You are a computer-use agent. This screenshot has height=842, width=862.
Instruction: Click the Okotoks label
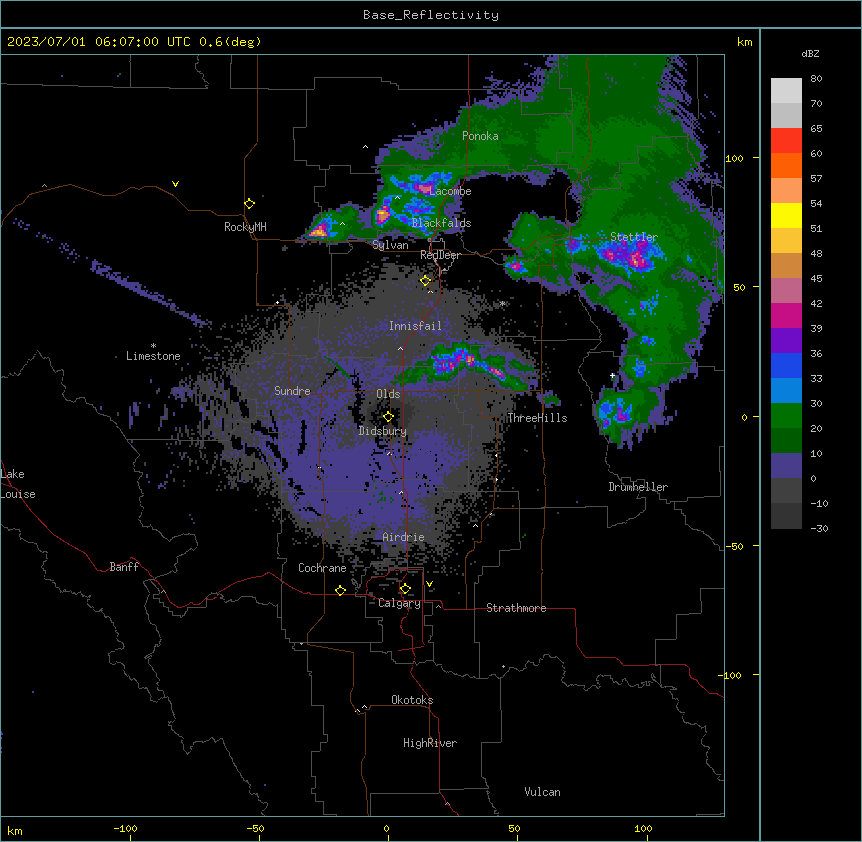(412, 700)
